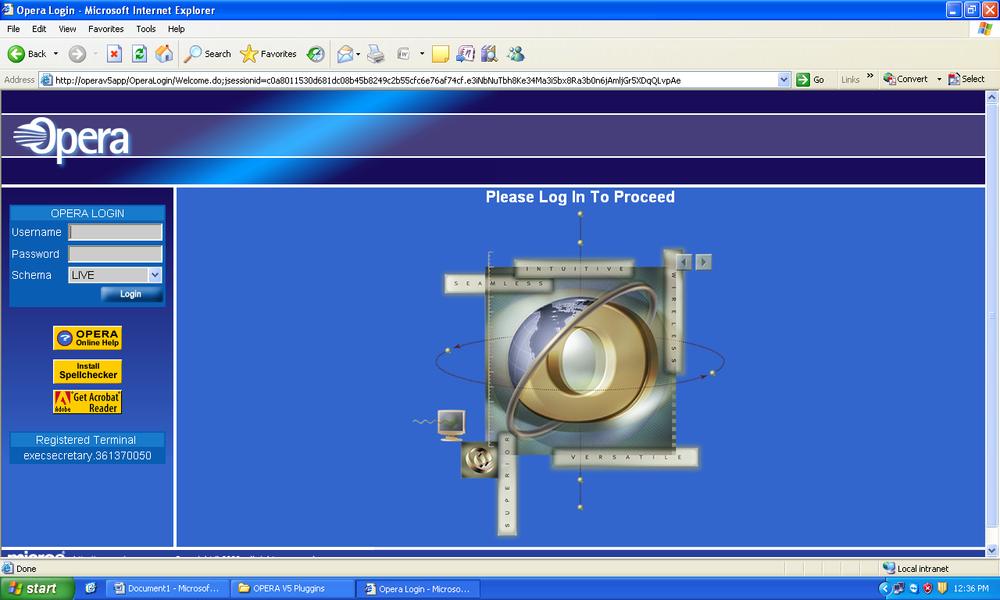The width and height of the screenshot is (1000, 600).
Task: Go back using the Back arrow icon
Action: point(16,54)
